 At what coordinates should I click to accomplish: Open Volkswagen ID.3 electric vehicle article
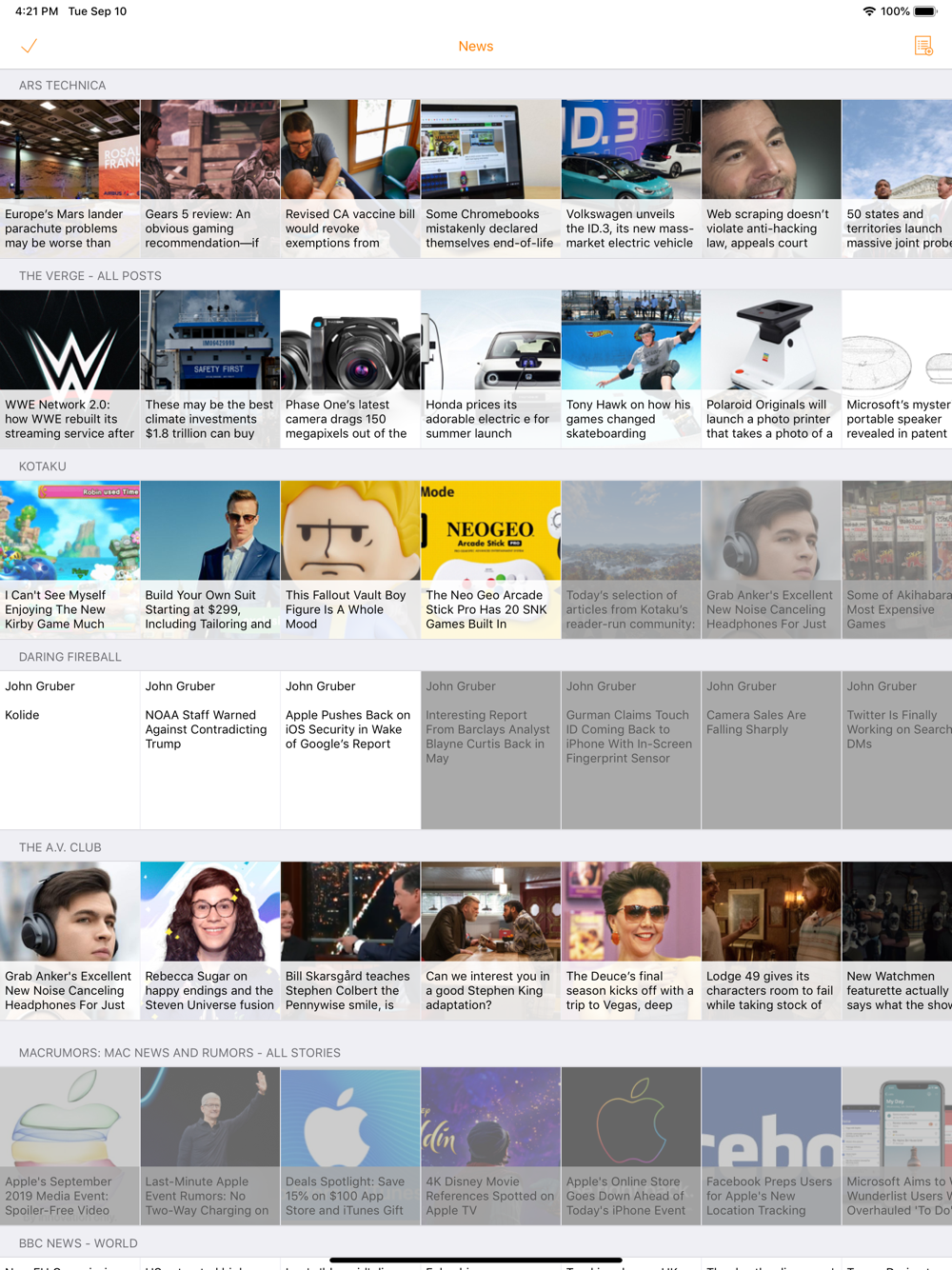(x=631, y=179)
